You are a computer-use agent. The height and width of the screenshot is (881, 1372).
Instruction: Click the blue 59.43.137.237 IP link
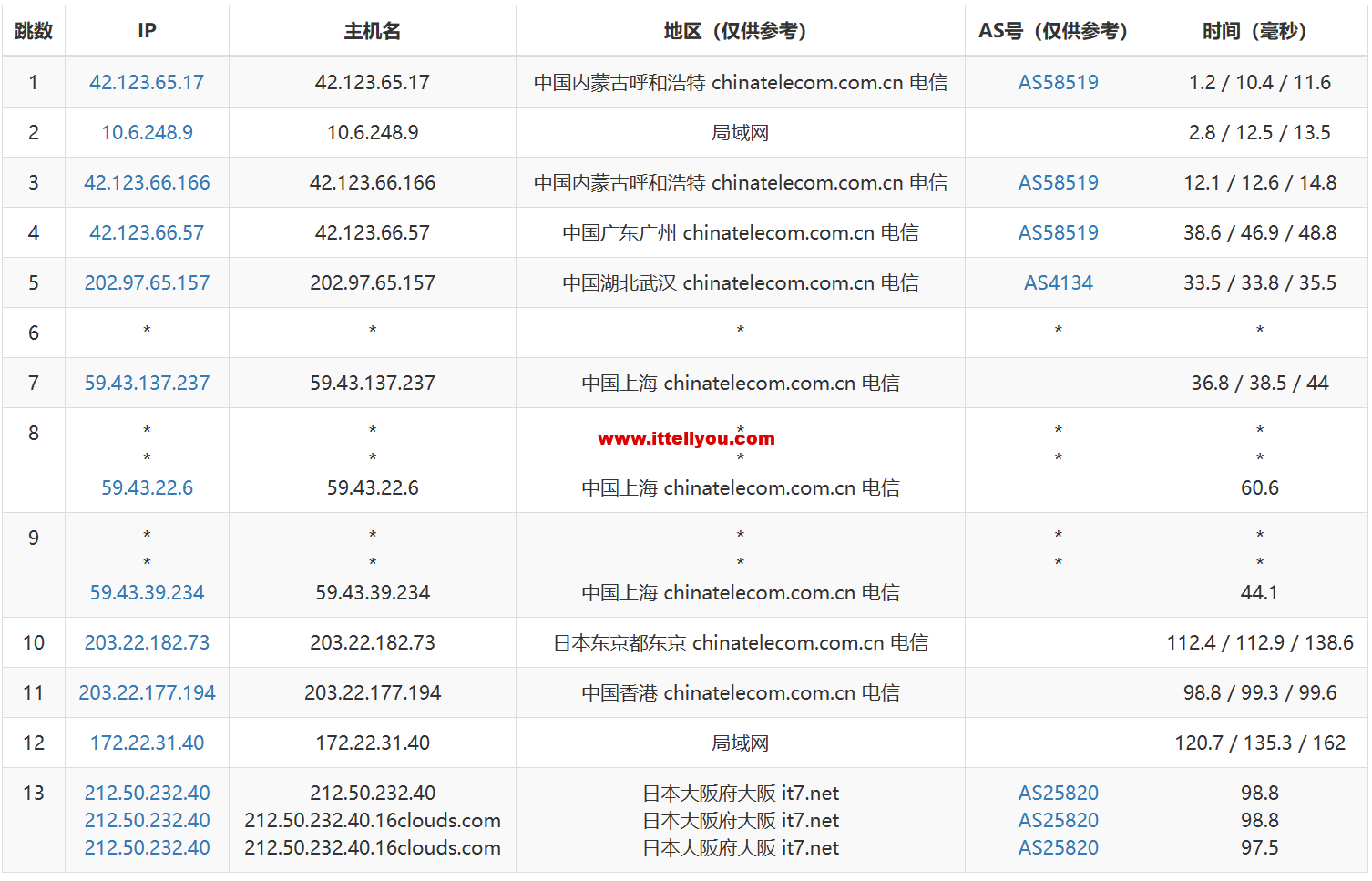(x=147, y=383)
